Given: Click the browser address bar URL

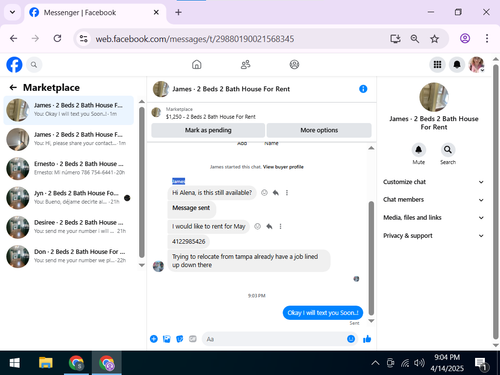Looking at the screenshot, I should [x=195, y=39].
